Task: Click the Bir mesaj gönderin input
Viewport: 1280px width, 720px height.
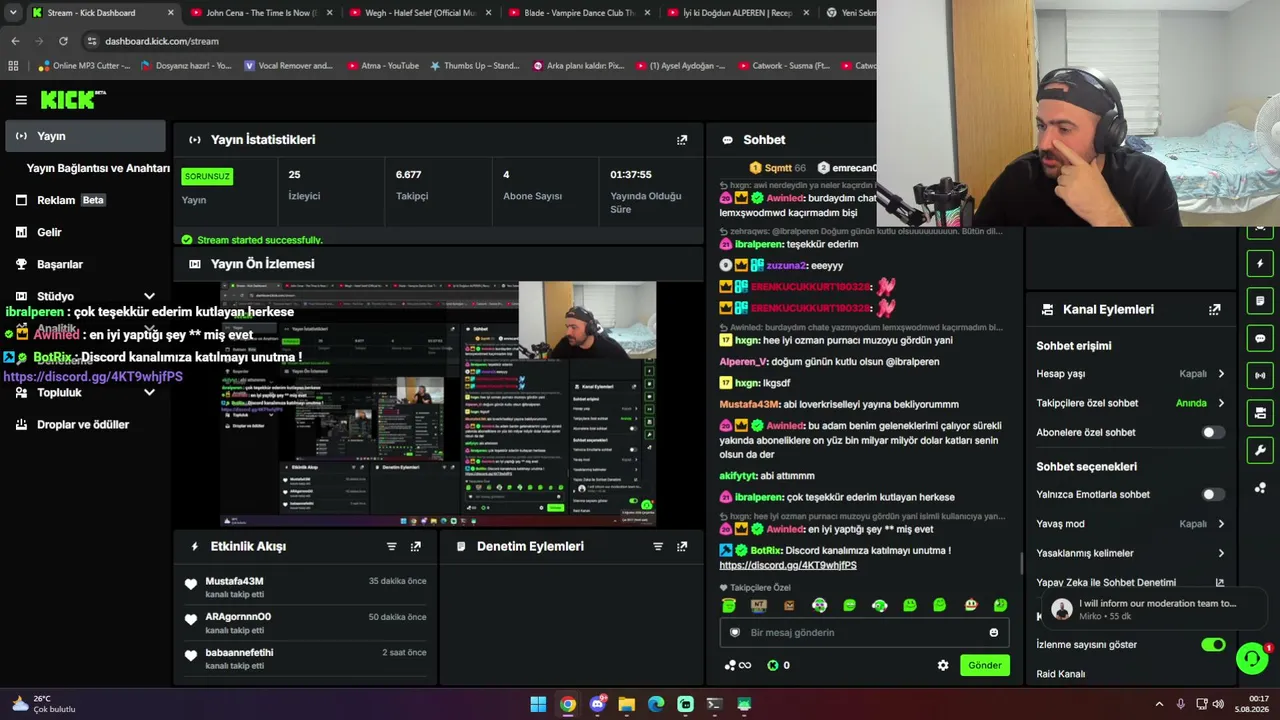Action: pos(863,632)
